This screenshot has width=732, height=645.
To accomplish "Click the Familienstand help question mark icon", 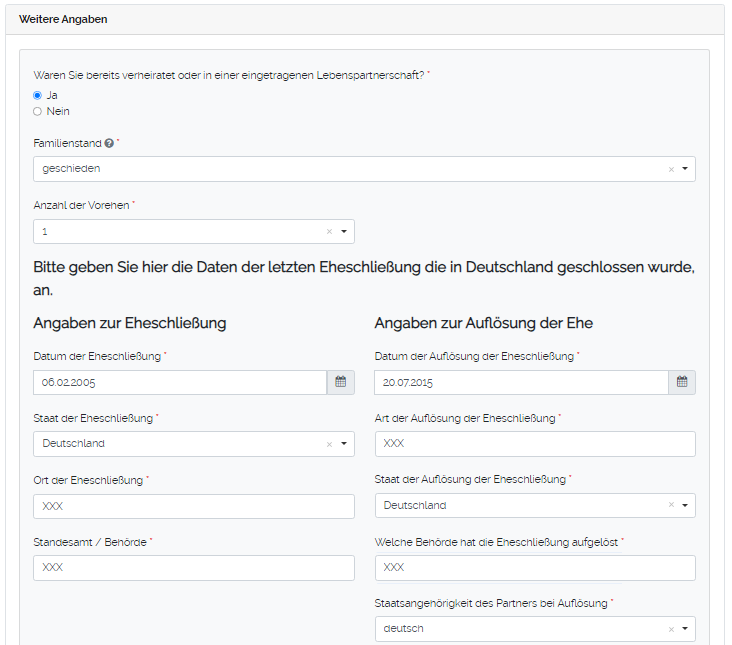I will point(109,144).
